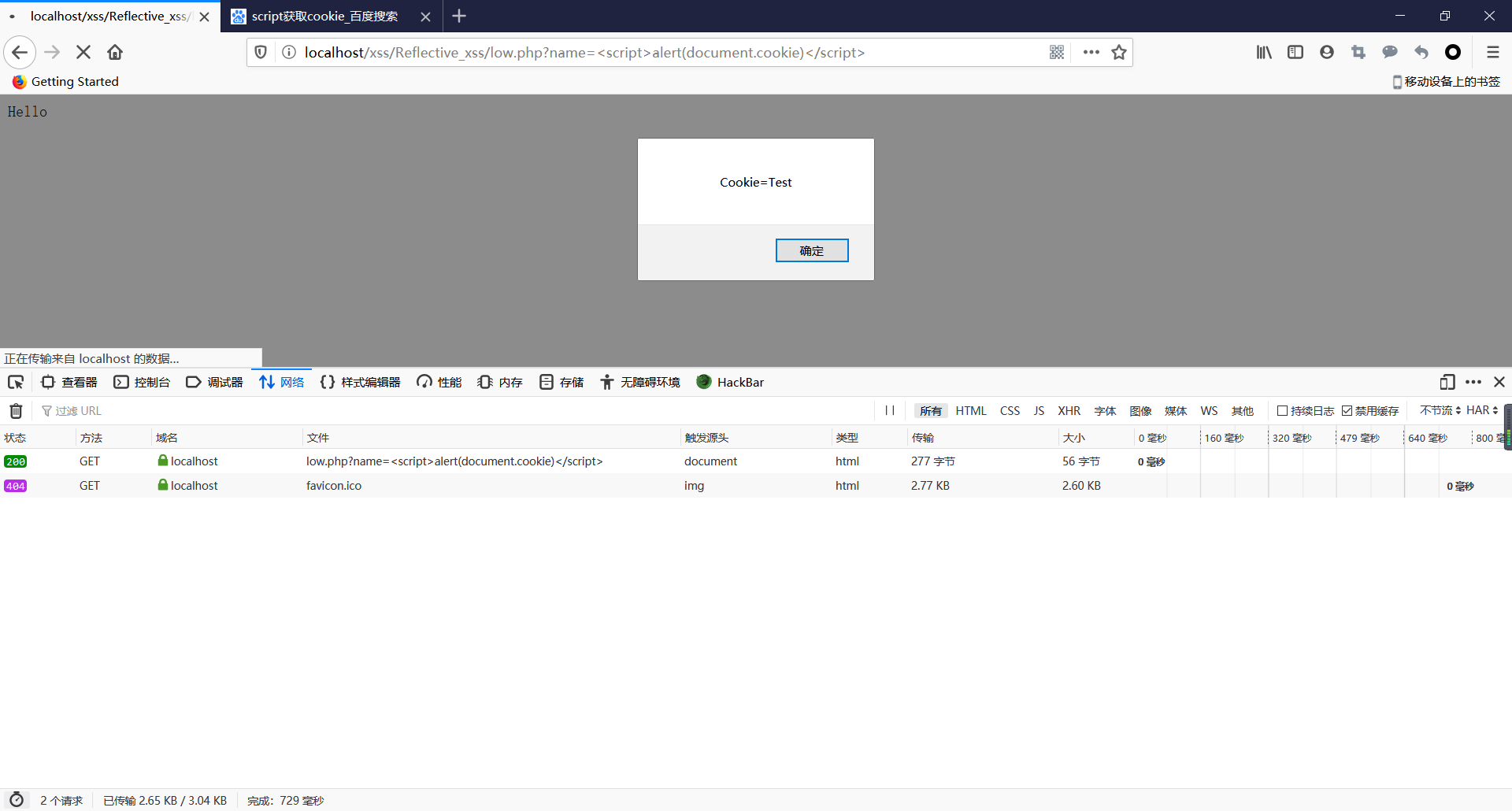Open Getting Started bookmark
The height and width of the screenshot is (811, 1512).
(65, 82)
